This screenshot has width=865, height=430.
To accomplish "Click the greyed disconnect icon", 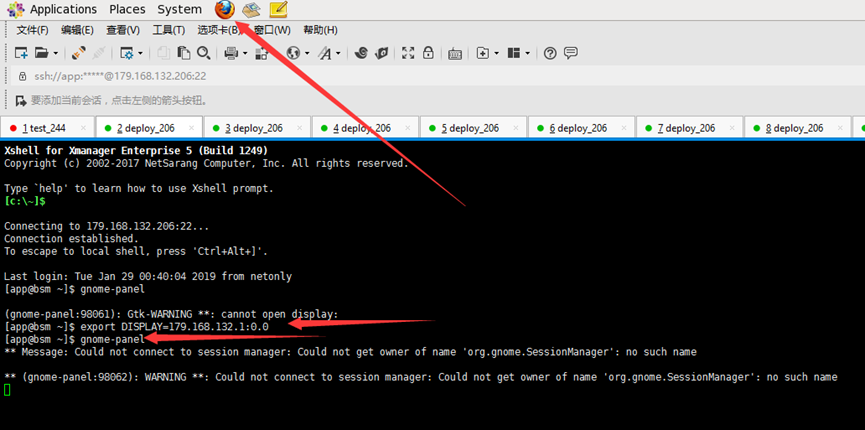I will click(99, 53).
